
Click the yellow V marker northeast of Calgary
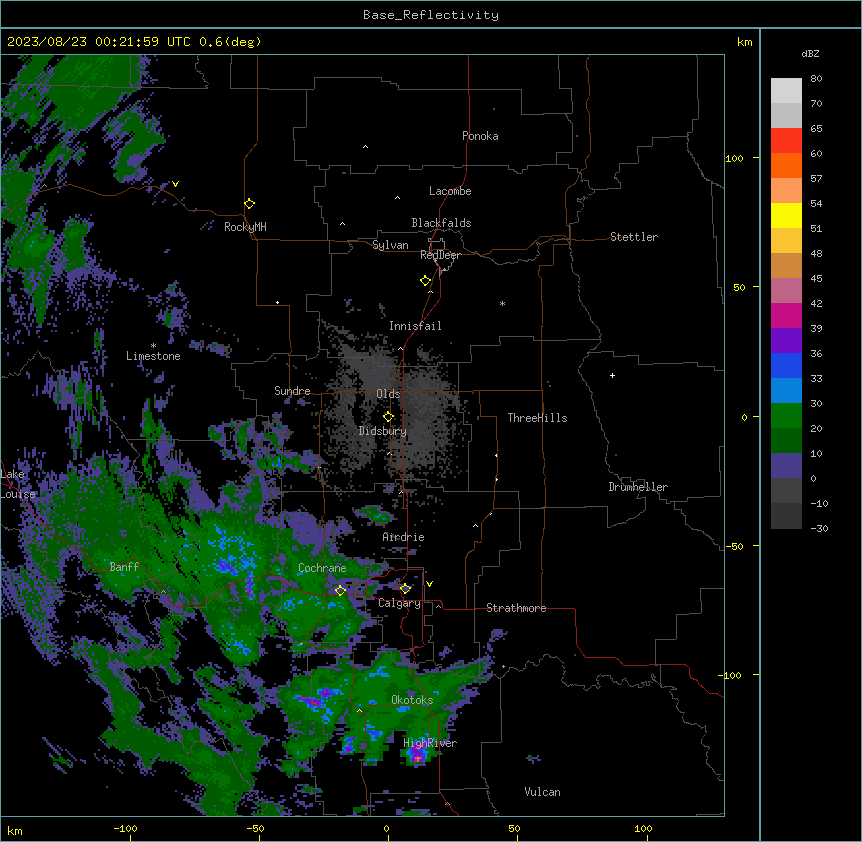429,584
